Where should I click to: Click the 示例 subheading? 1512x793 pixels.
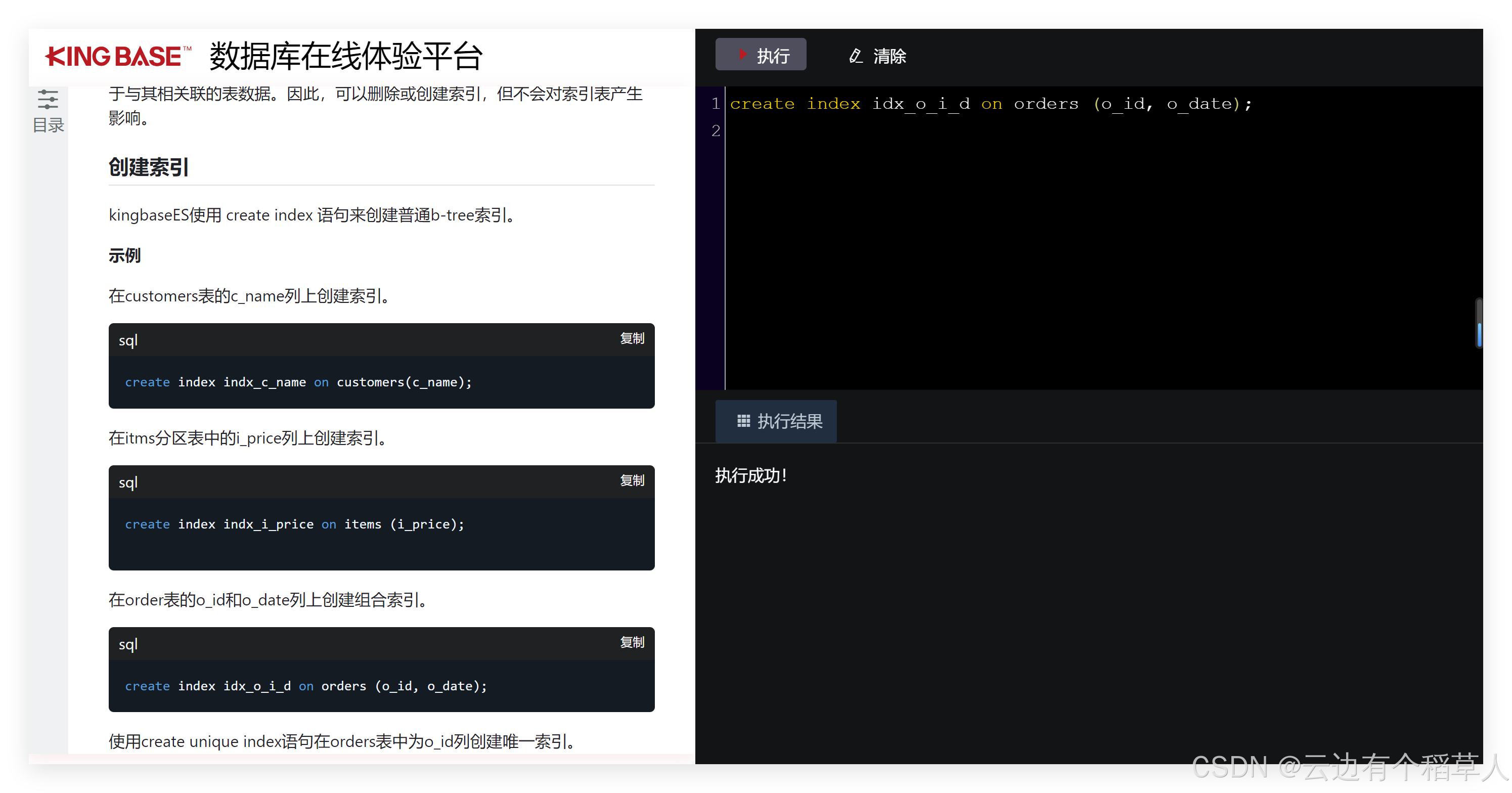(x=124, y=255)
